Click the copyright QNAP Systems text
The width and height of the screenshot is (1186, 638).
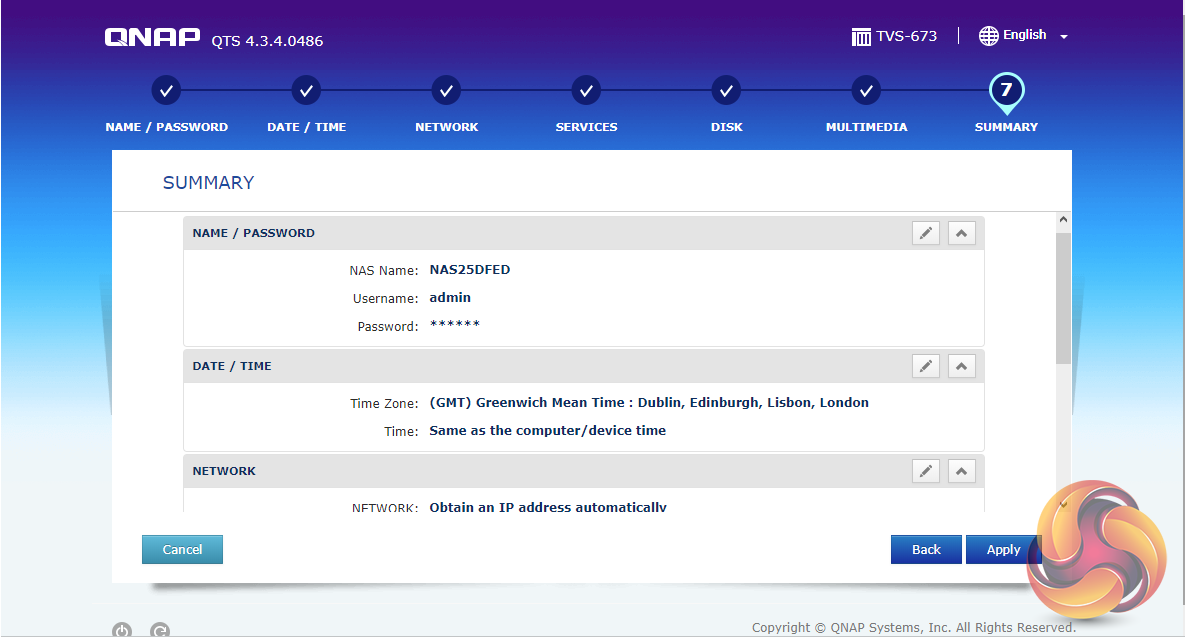[x=913, y=627]
